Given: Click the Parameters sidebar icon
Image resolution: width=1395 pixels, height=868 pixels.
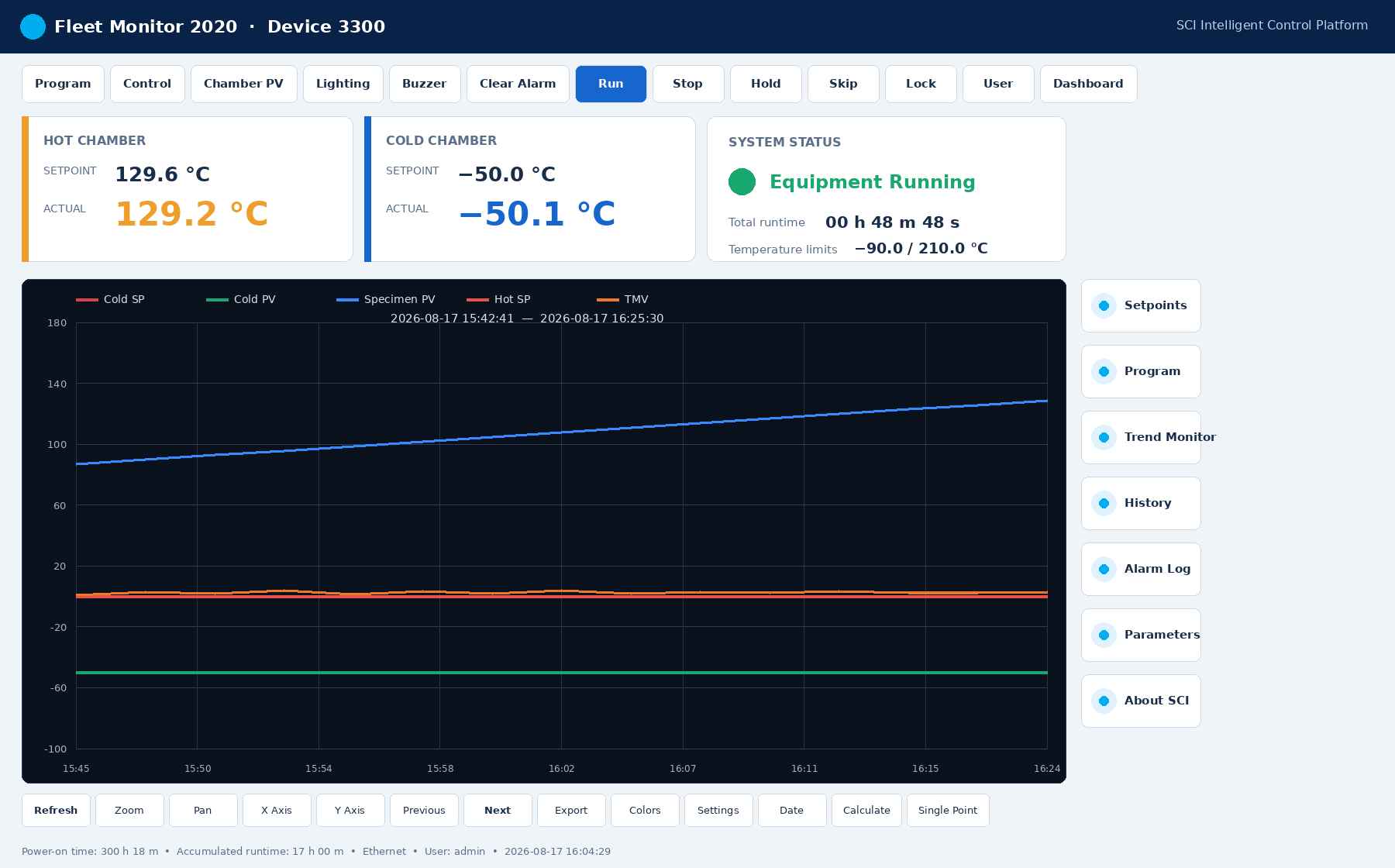Looking at the screenshot, I should pyautogui.click(x=1104, y=635).
